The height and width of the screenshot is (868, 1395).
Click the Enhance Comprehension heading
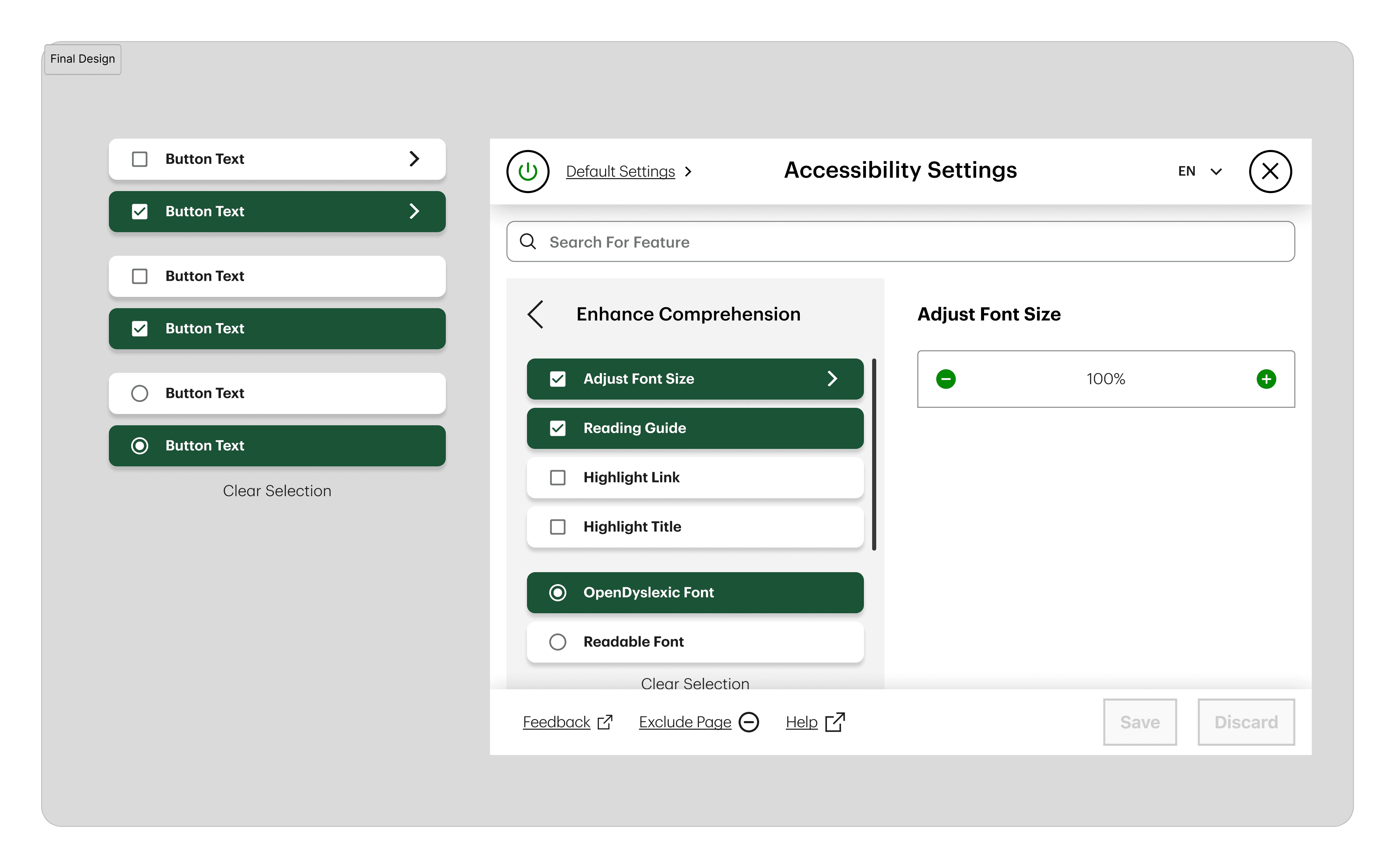[688, 314]
